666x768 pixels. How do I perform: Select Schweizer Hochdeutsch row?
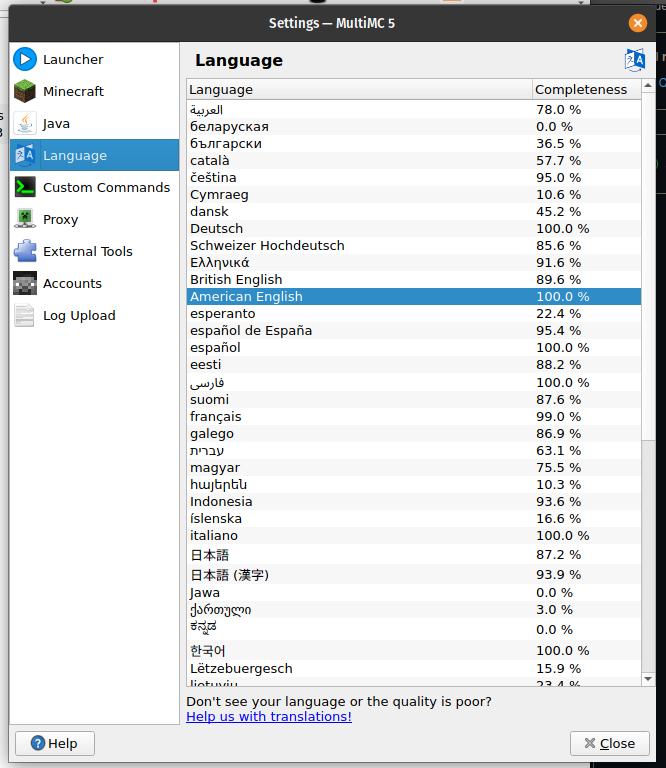[x=414, y=246]
